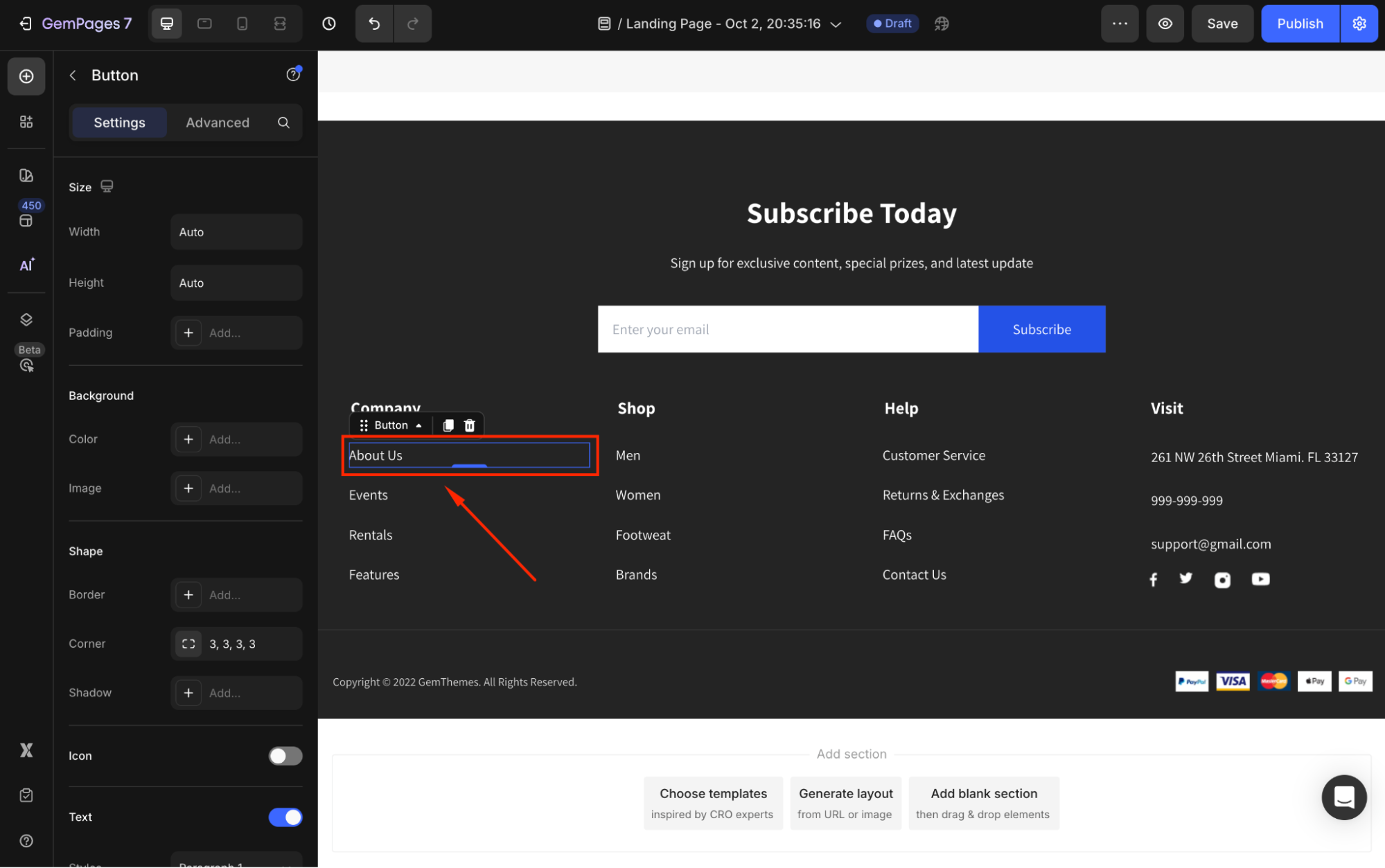
Task: Delete the selected Button element
Action: click(x=469, y=425)
